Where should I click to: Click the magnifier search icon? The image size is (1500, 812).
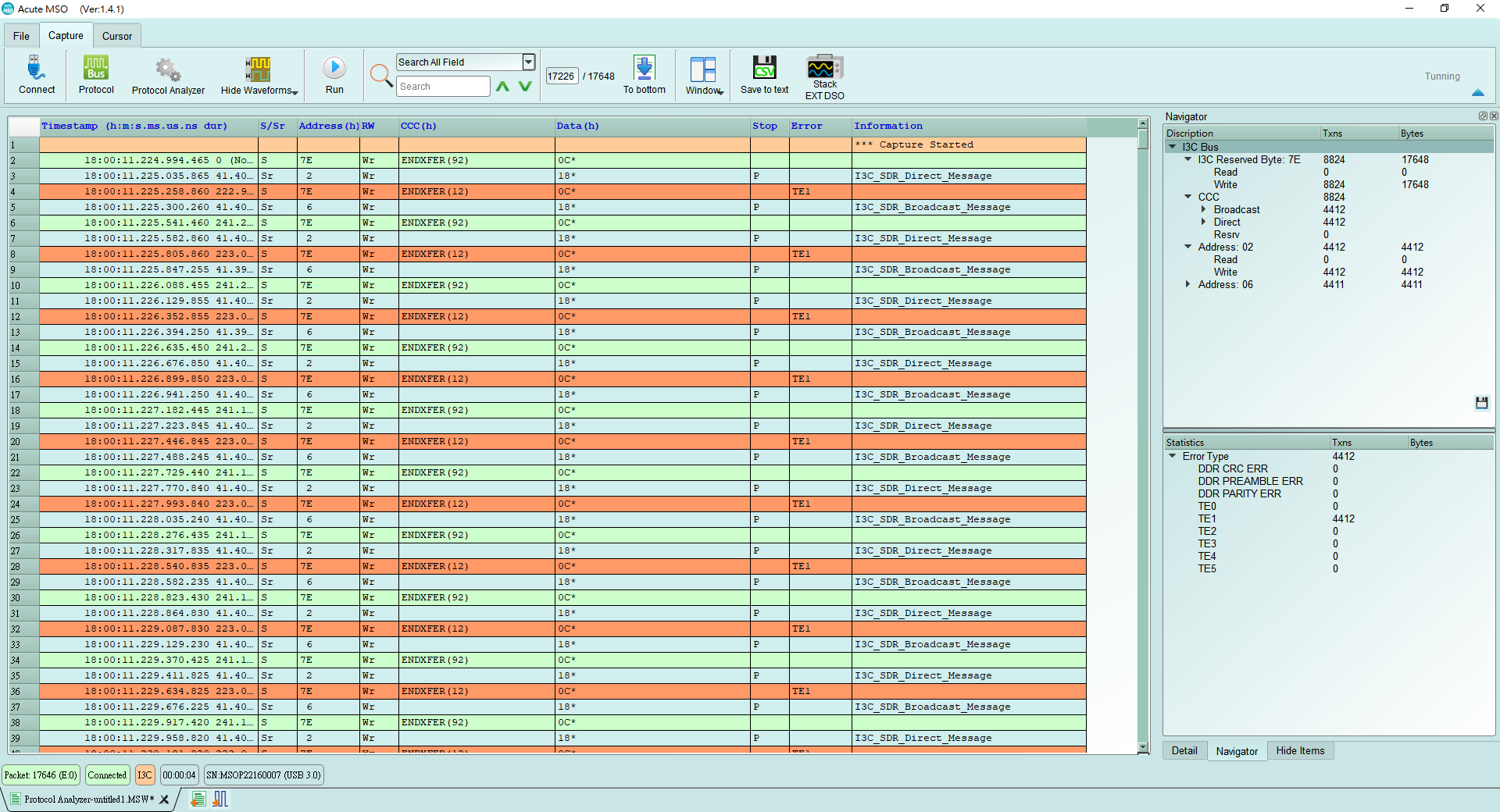click(381, 75)
